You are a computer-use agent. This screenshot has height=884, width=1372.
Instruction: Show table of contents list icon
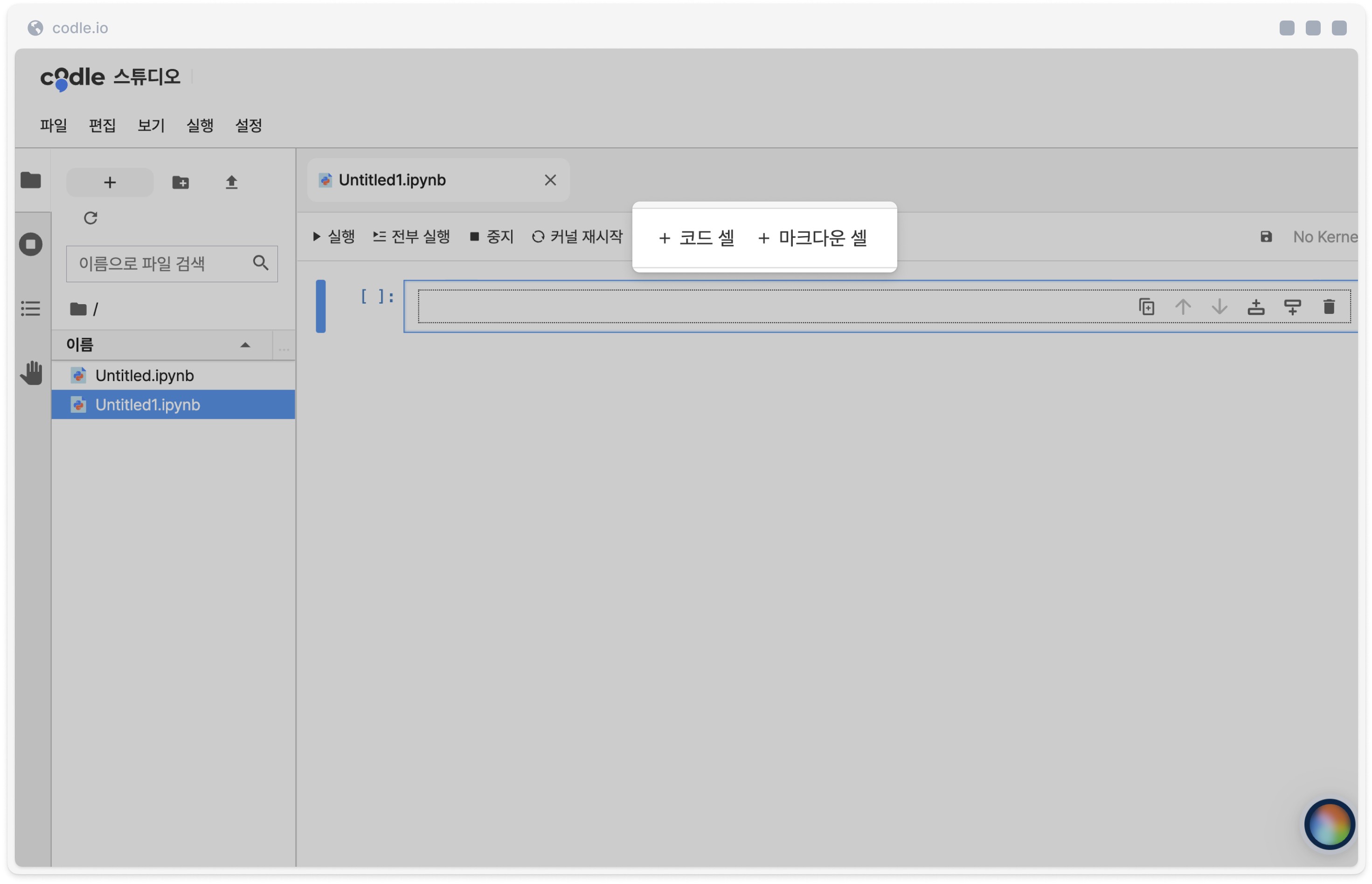30,309
